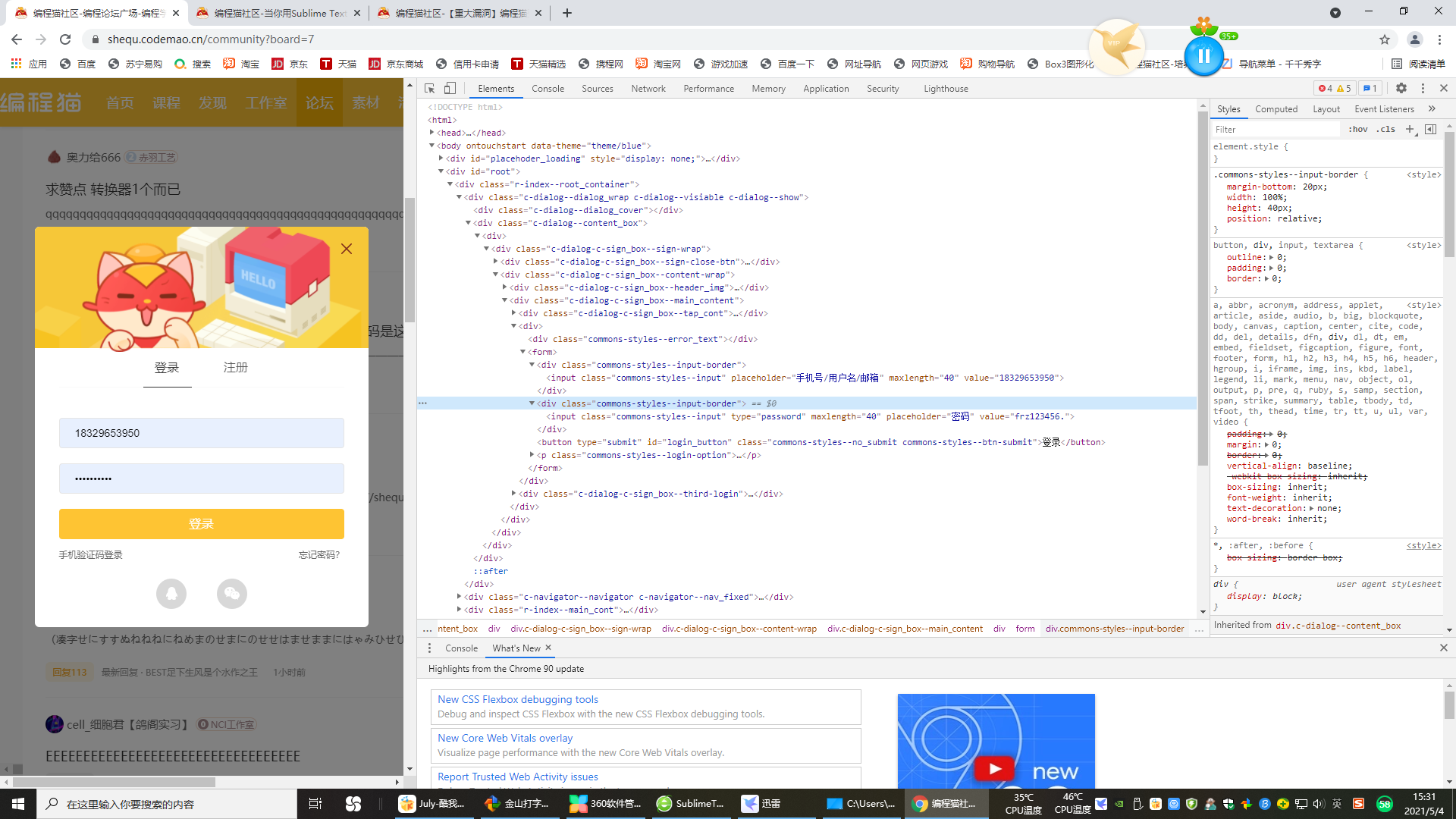Close the DevTools panel
Image resolution: width=1456 pixels, height=819 pixels.
pos(1444,89)
